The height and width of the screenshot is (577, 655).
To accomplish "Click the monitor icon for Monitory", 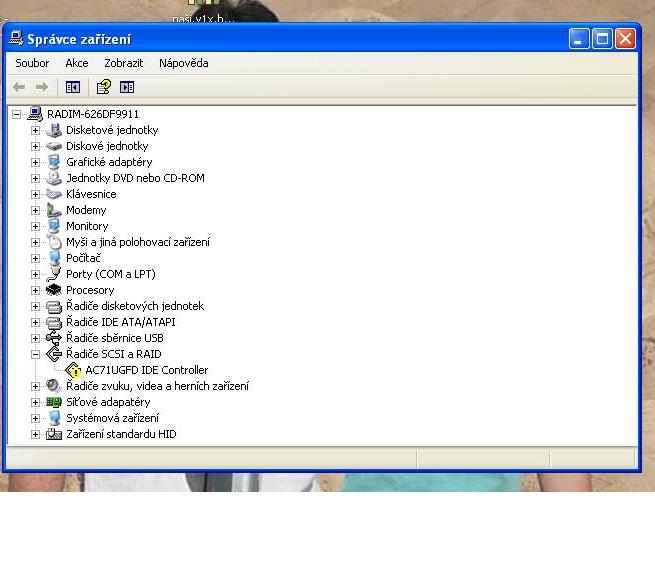I will point(54,226).
